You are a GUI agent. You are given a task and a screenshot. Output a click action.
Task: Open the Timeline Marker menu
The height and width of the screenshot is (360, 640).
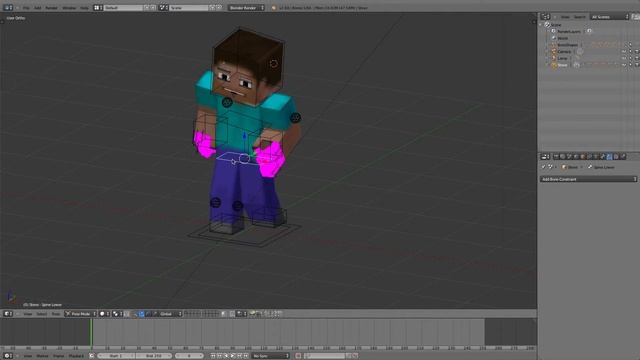click(42, 356)
